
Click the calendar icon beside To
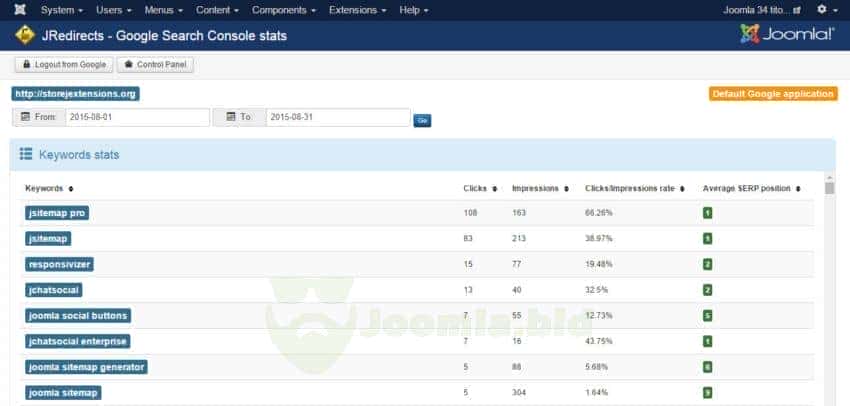pos(231,117)
